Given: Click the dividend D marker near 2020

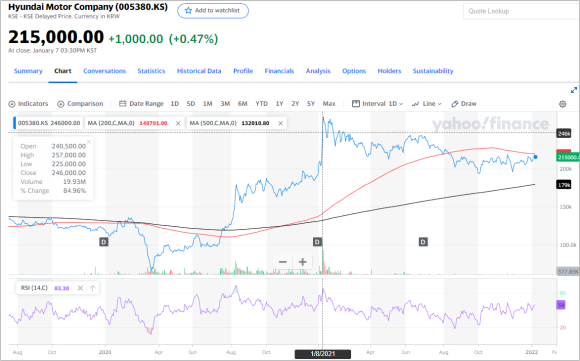Looking at the screenshot, I should (x=104, y=242).
